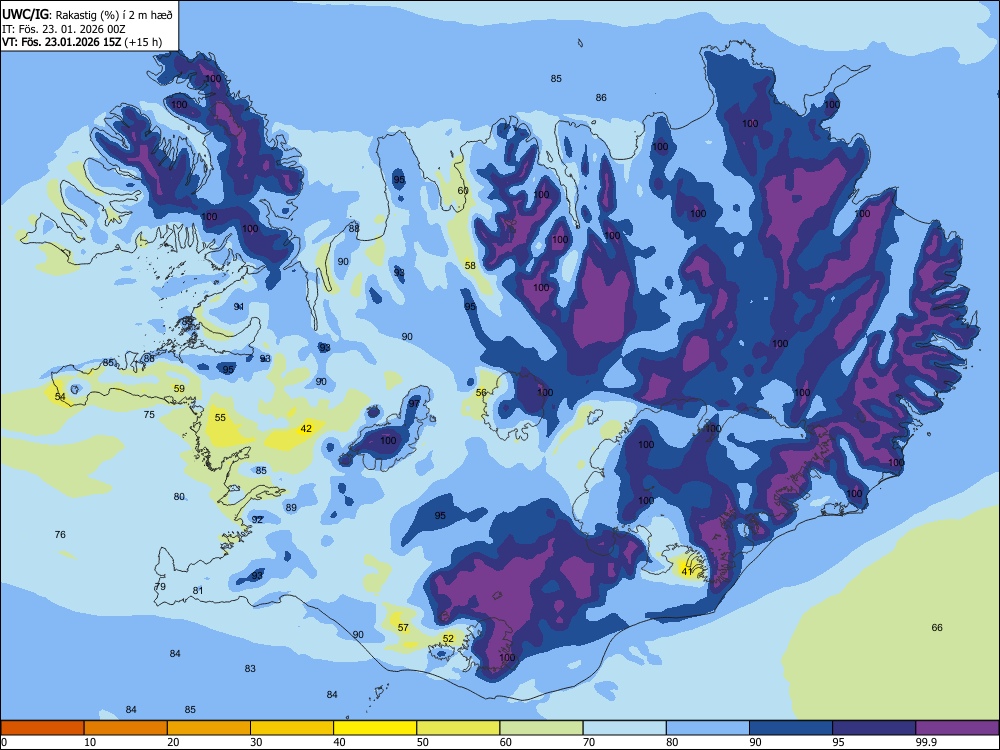Click the '40' legend tick label
The height and width of the screenshot is (750, 1000).
point(340,742)
